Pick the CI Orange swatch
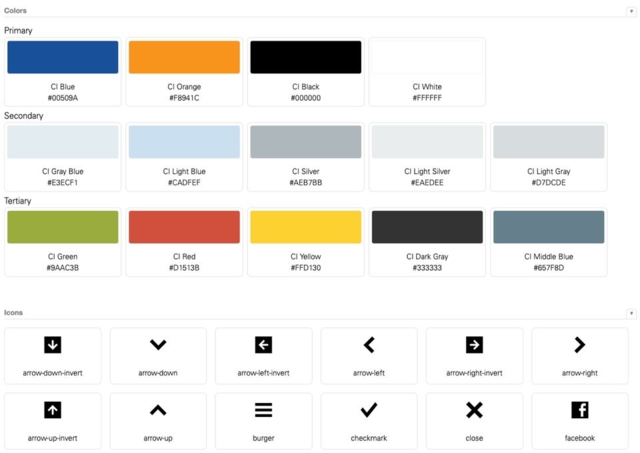 (184, 57)
